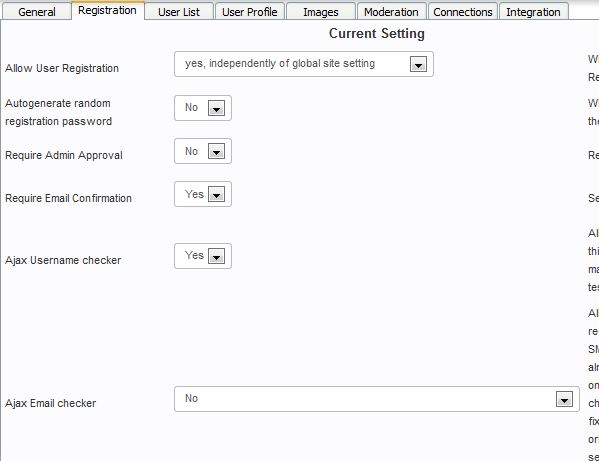Open Autogenerate random registration password No selector

click(203, 108)
